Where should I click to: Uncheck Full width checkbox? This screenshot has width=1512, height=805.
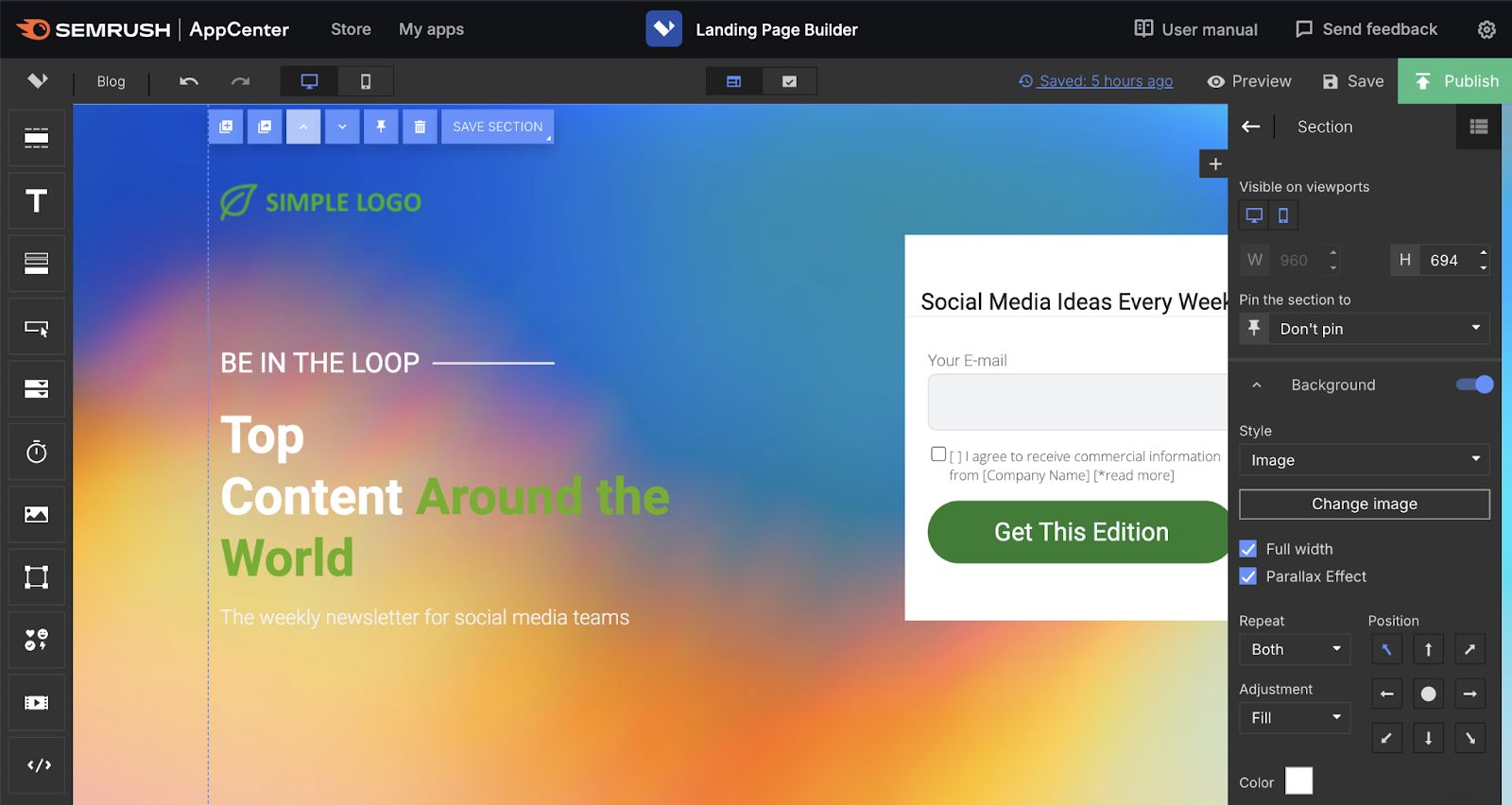tap(1248, 549)
